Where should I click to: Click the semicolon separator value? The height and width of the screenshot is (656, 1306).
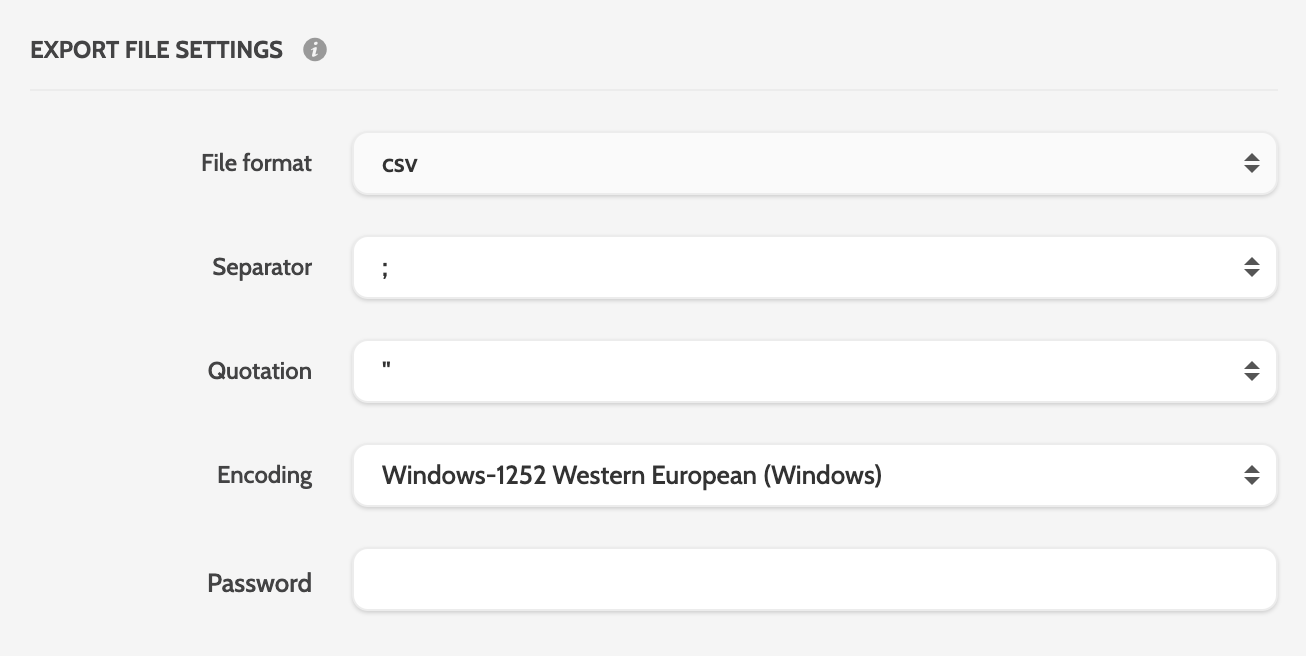[385, 268]
